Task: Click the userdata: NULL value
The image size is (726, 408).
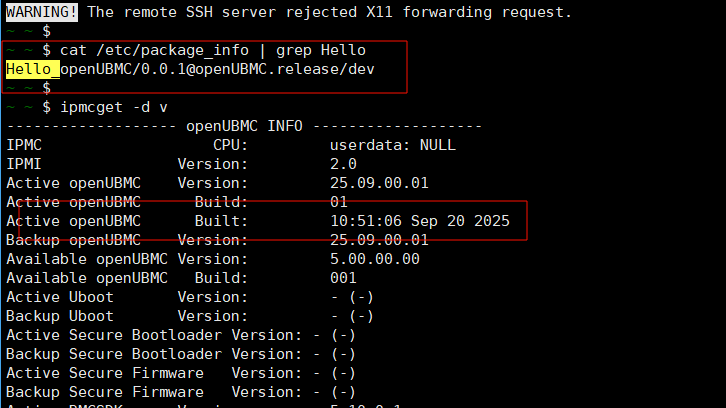Action: (x=392, y=145)
